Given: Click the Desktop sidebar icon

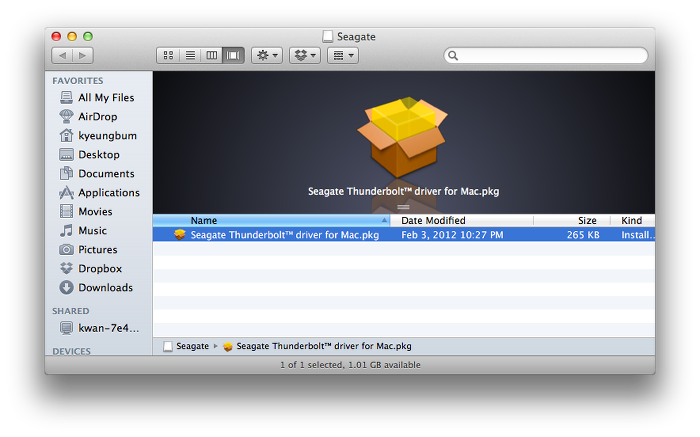Looking at the screenshot, I should 67,154.
